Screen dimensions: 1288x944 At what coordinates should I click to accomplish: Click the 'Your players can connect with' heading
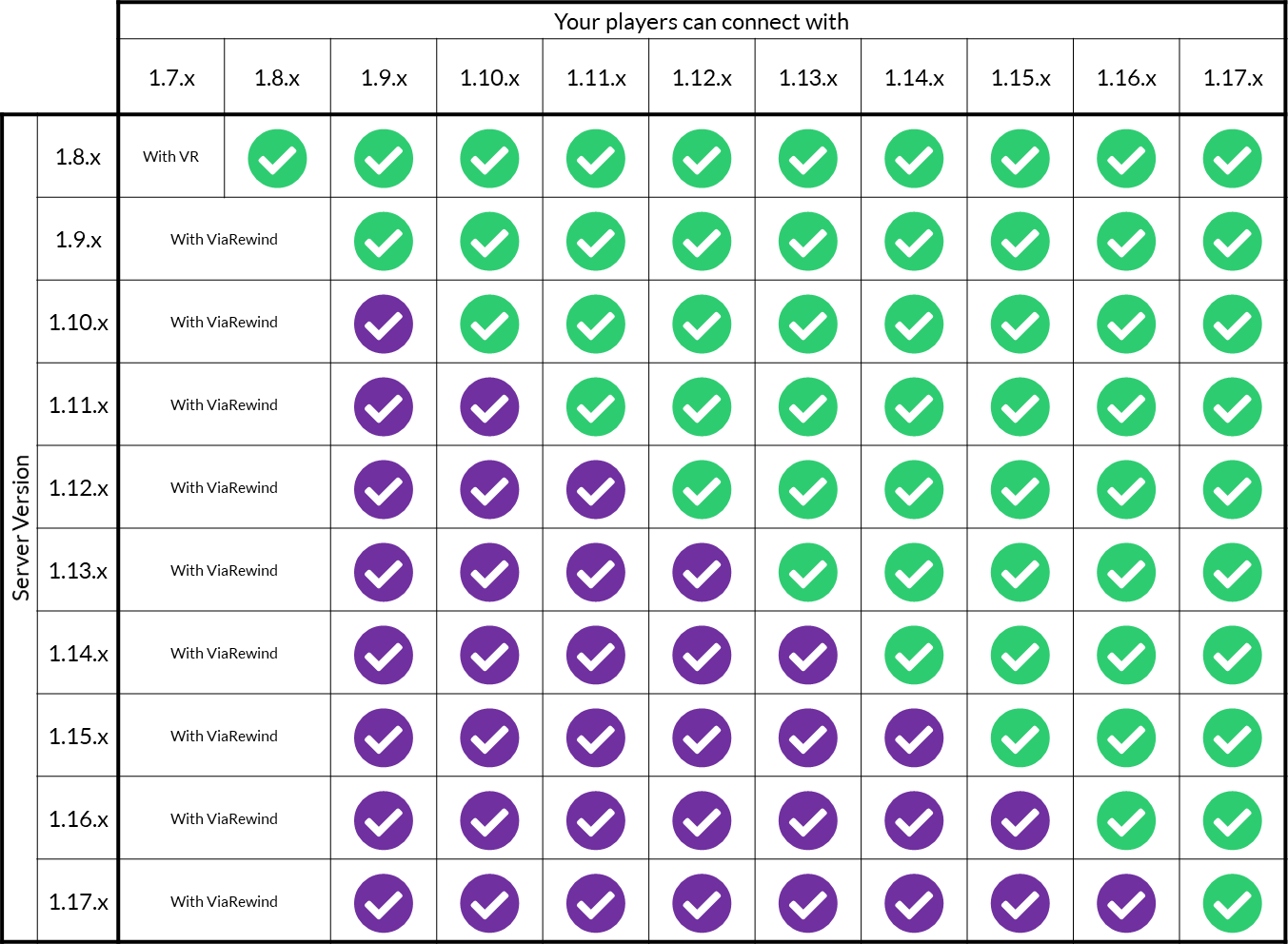click(702, 22)
